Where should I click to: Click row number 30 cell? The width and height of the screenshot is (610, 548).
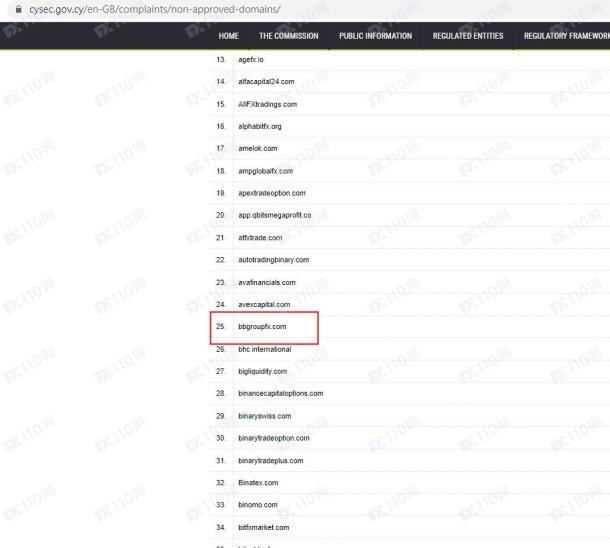coord(221,438)
